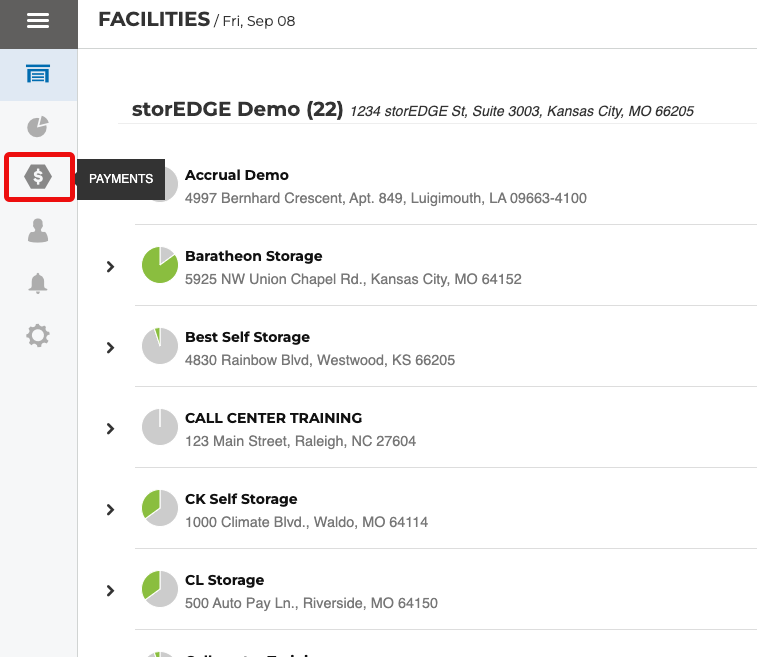Image resolution: width=757 pixels, height=657 pixels.
Task: Open the CL Storage facility link
Action: click(x=224, y=580)
